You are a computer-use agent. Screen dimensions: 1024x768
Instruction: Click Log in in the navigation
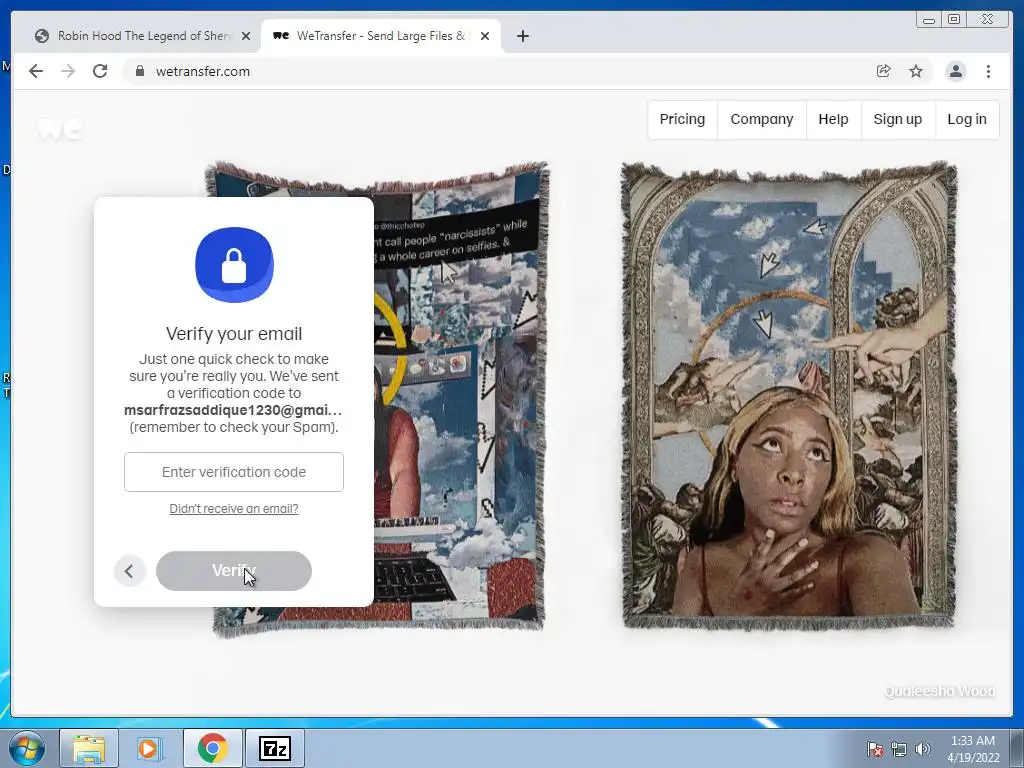click(967, 120)
